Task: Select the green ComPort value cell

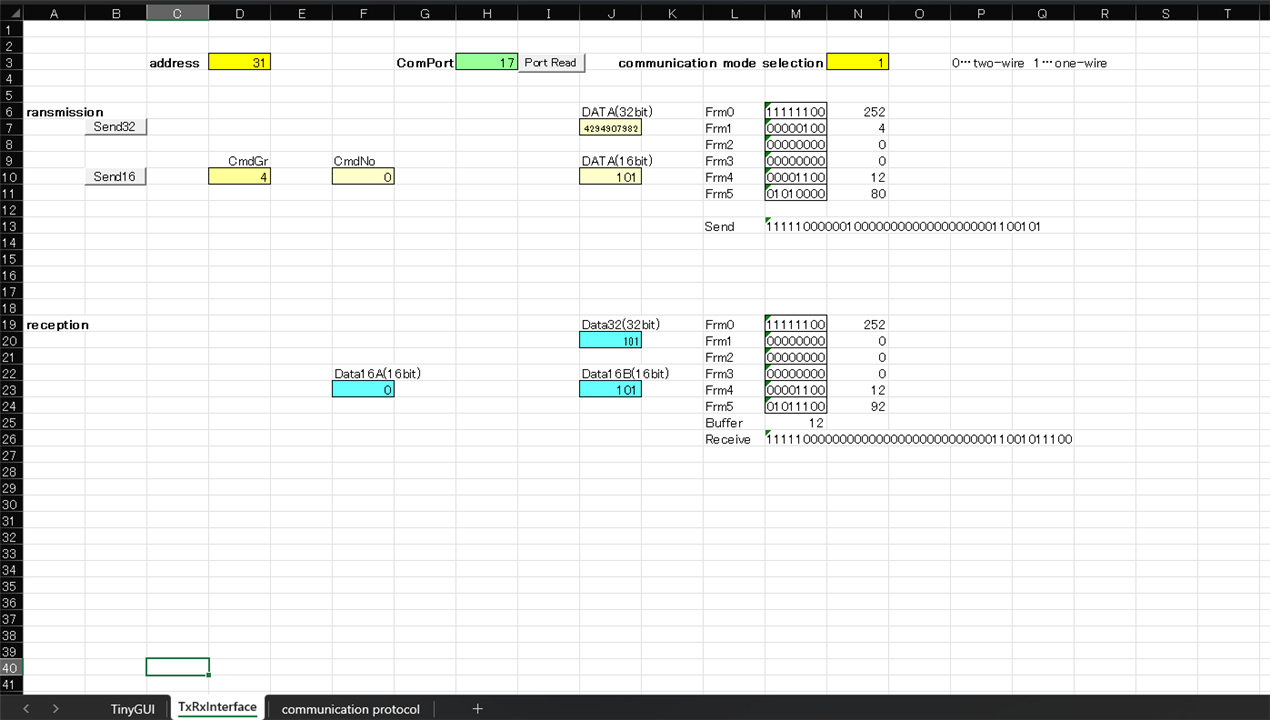Action: click(486, 62)
